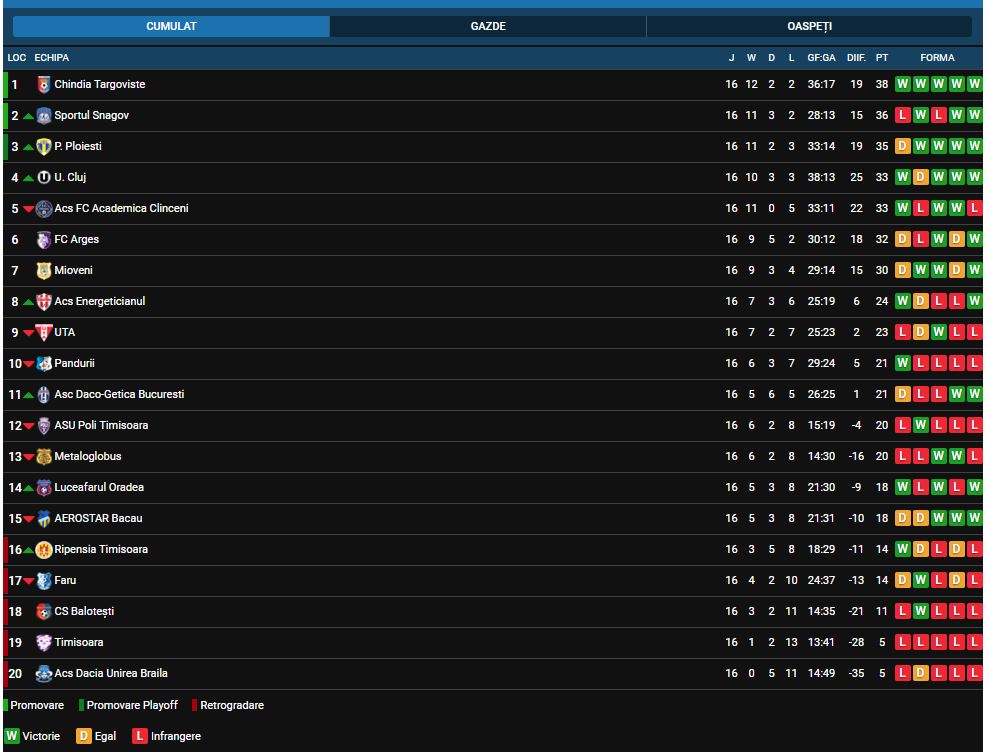Click Chindia Targoviste's 38 points value
Screen dimensions: 989x752
point(882,84)
